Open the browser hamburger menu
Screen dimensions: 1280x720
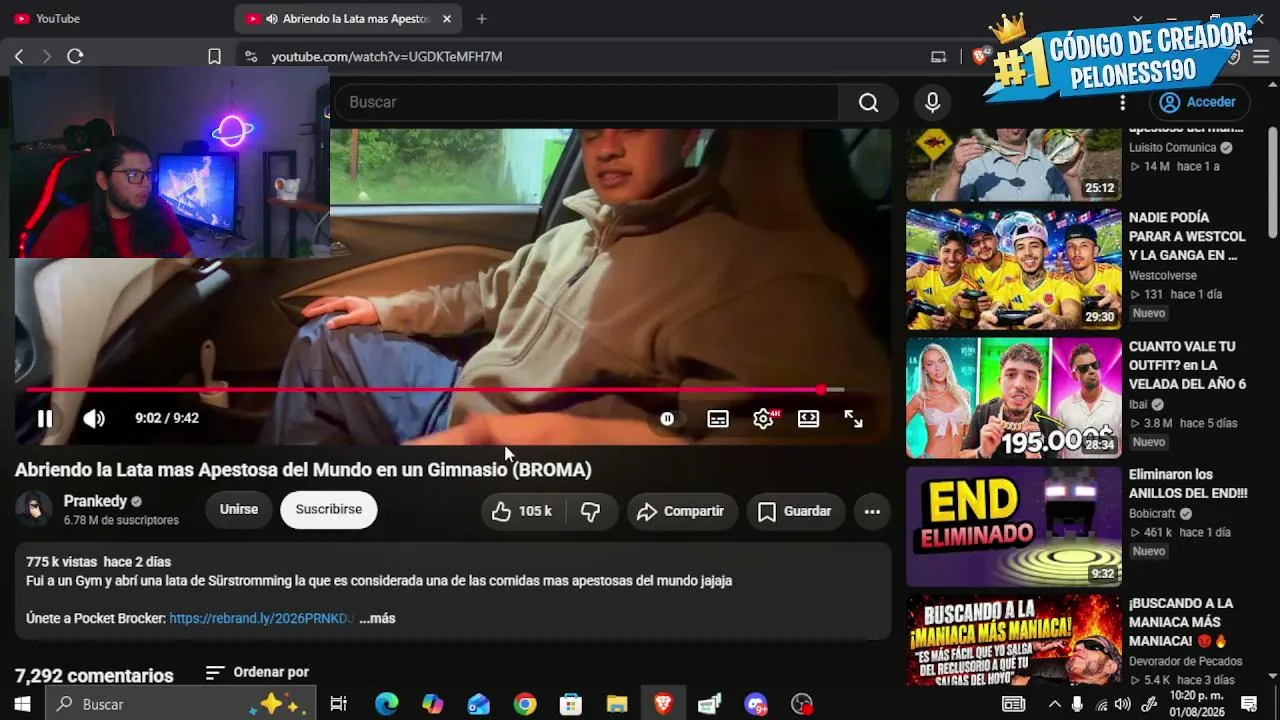[x=1261, y=57]
